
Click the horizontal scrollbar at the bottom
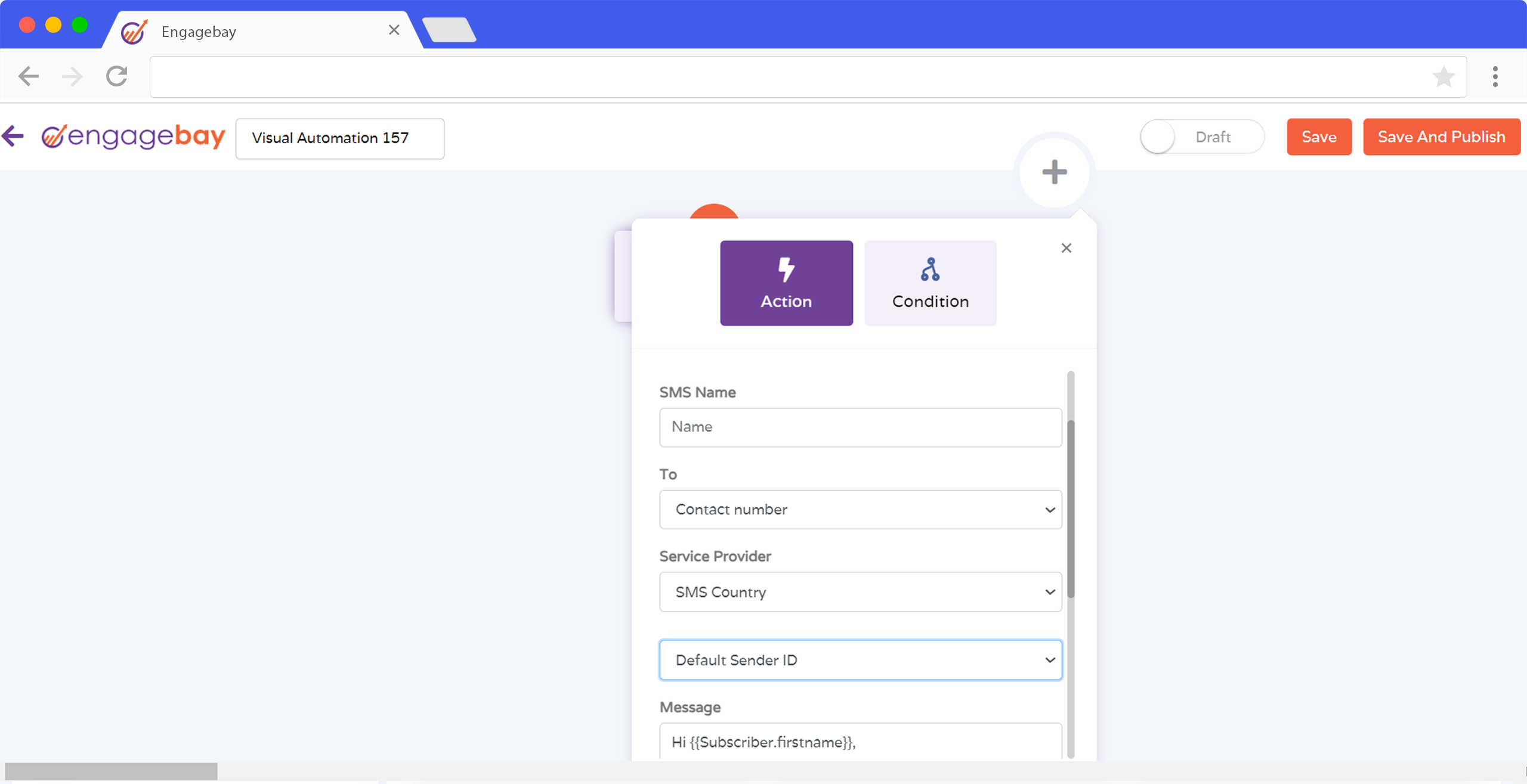pos(112,771)
